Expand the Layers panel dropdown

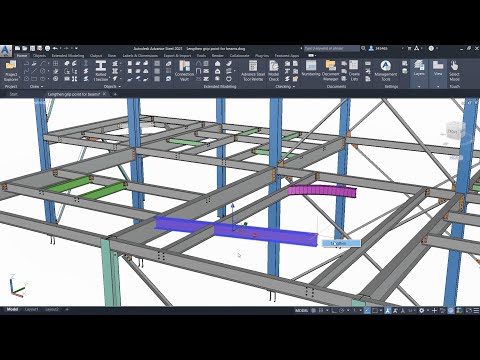point(419,86)
